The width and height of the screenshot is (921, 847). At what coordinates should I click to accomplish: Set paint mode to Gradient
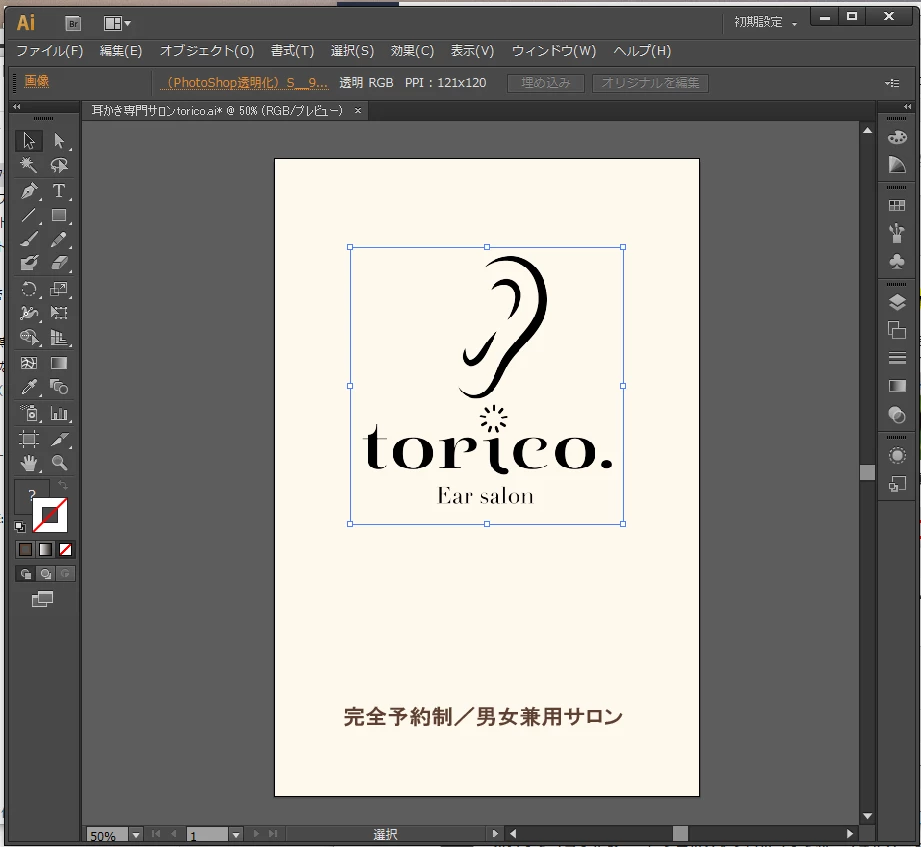pyautogui.click(x=45, y=549)
